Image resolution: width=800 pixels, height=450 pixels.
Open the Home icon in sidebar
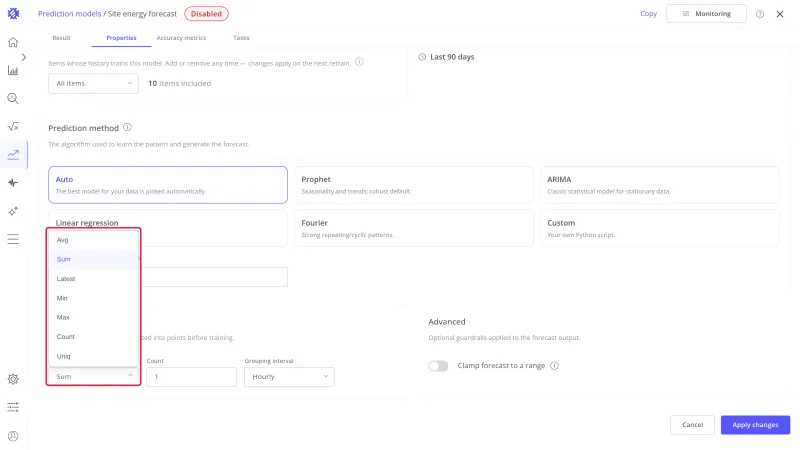[x=13, y=42]
